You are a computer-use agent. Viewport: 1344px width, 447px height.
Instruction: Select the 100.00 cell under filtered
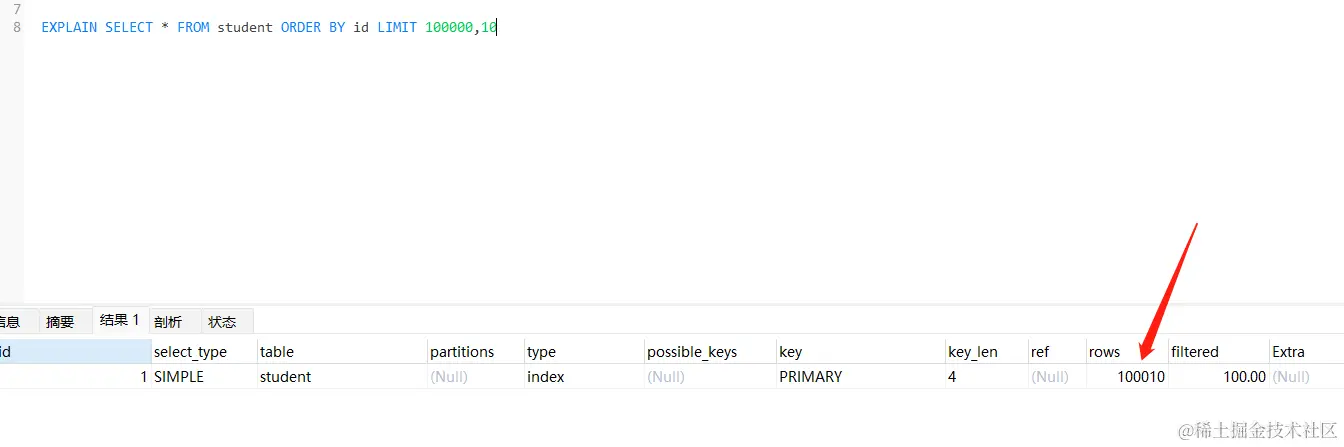point(1244,377)
